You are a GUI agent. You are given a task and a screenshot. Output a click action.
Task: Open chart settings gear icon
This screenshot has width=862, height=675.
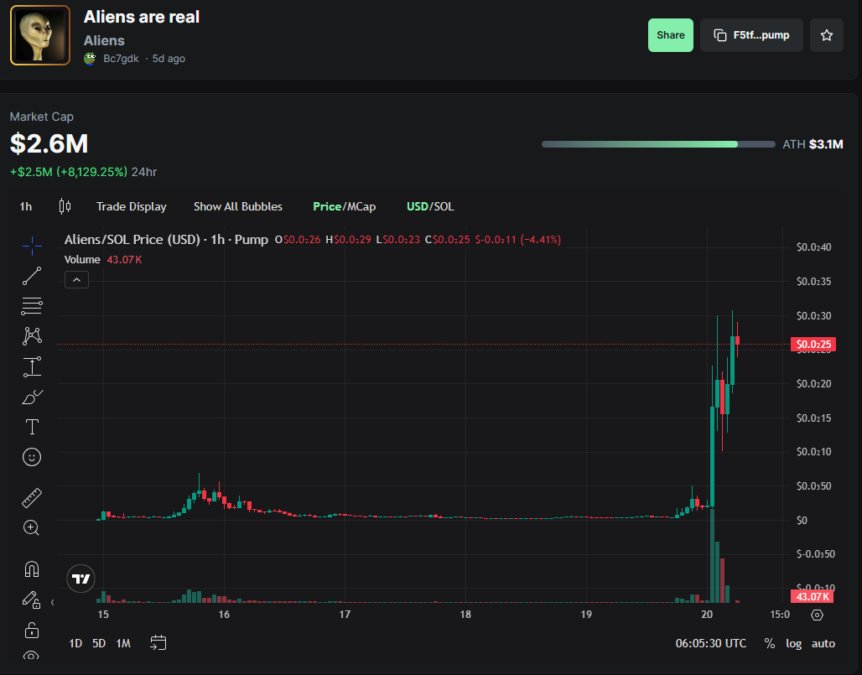coord(817,615)
